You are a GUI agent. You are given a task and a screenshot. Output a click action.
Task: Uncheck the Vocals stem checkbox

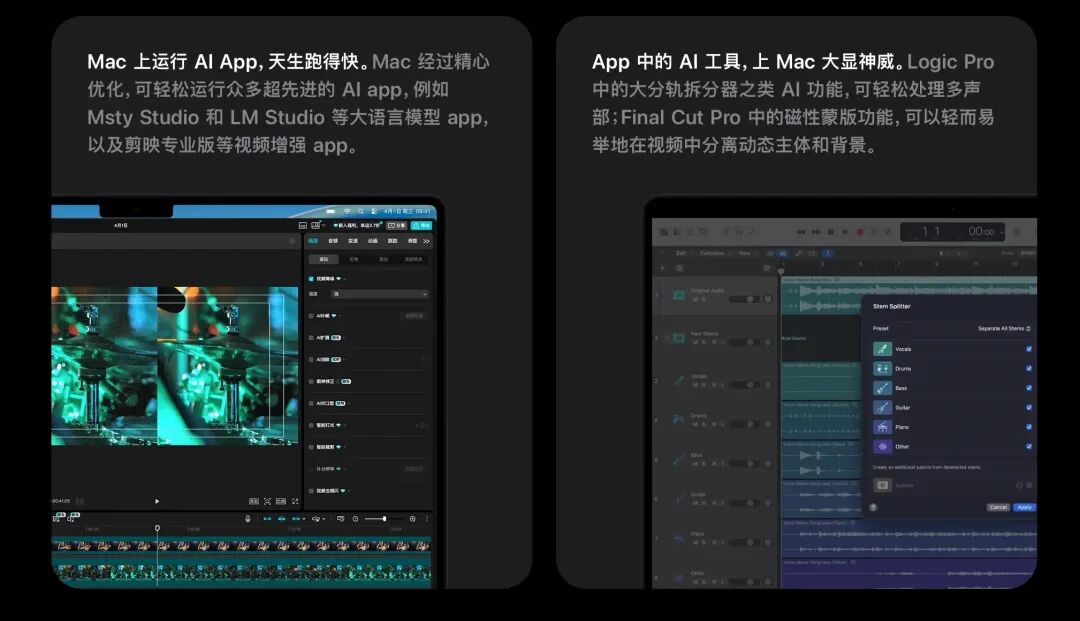coord(1029,349)
